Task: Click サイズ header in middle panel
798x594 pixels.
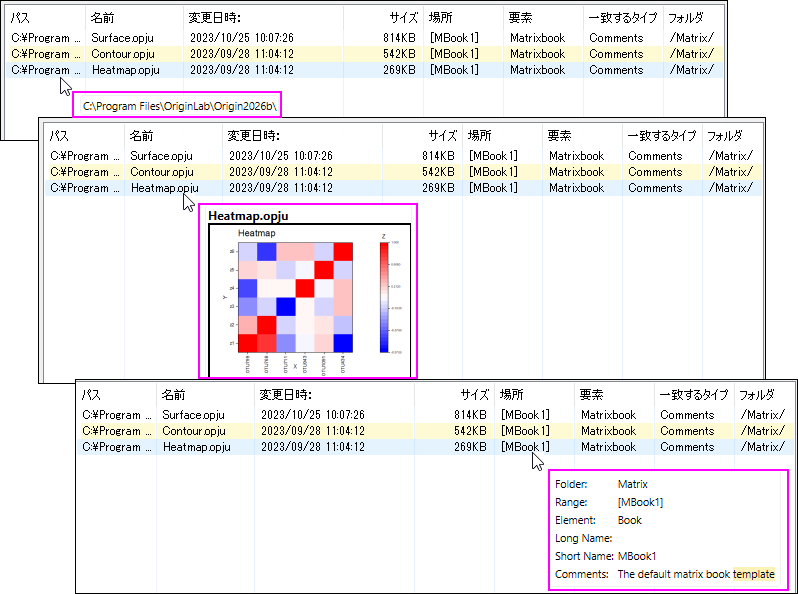Action: (x=442, y=136)
